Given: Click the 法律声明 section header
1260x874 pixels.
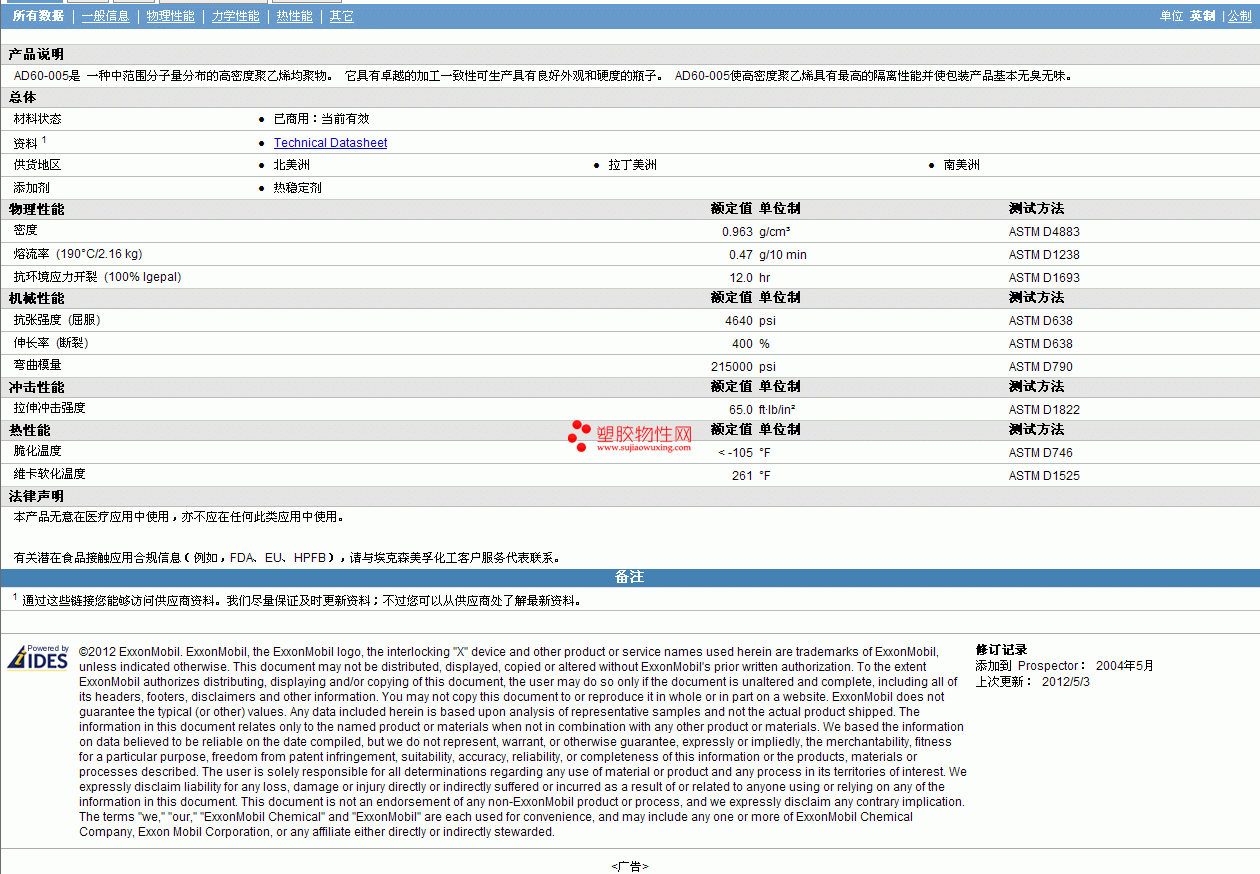Looking at the screenshot, I should (36, 496).
